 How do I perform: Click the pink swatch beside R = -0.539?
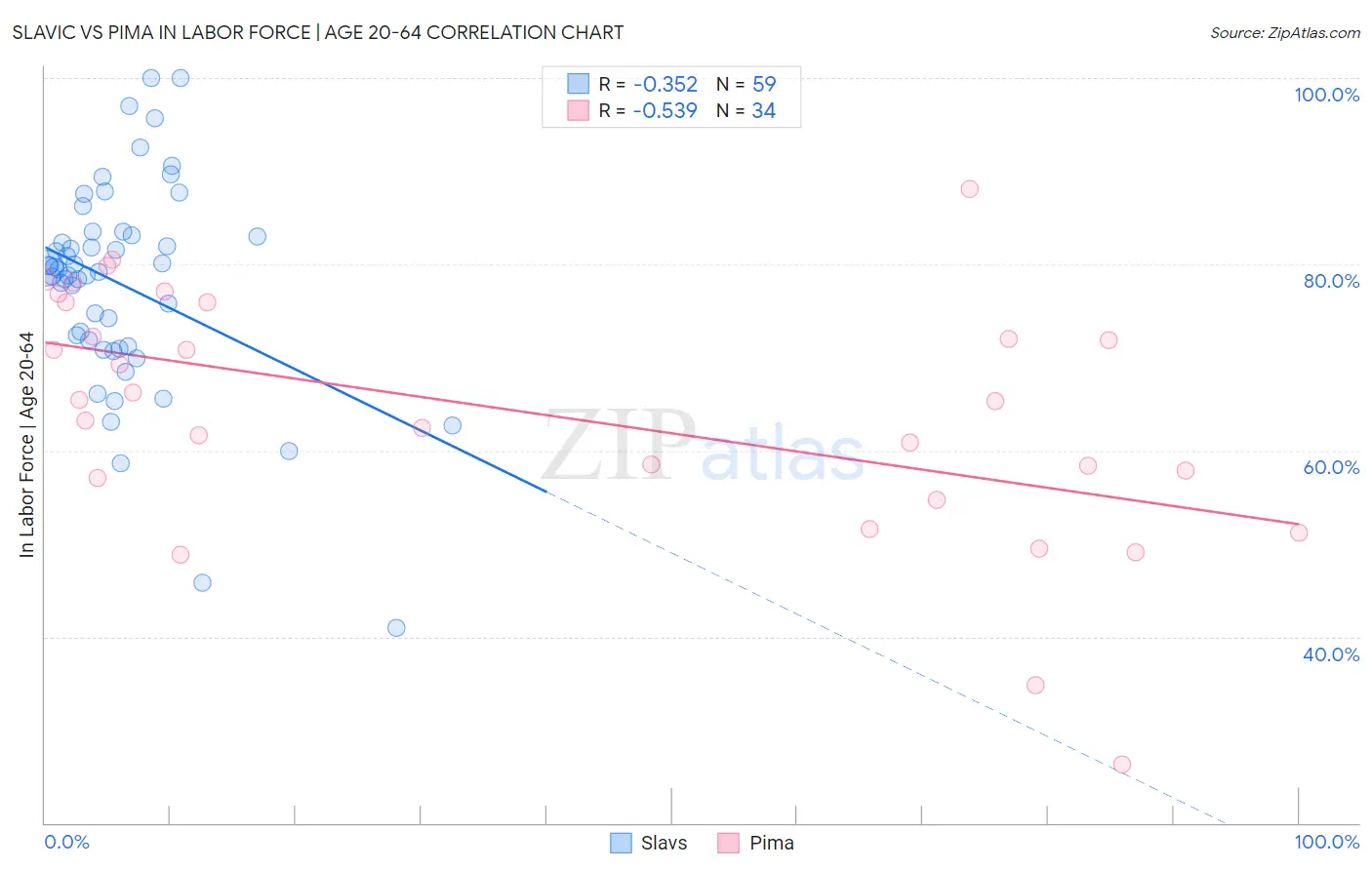579,110
